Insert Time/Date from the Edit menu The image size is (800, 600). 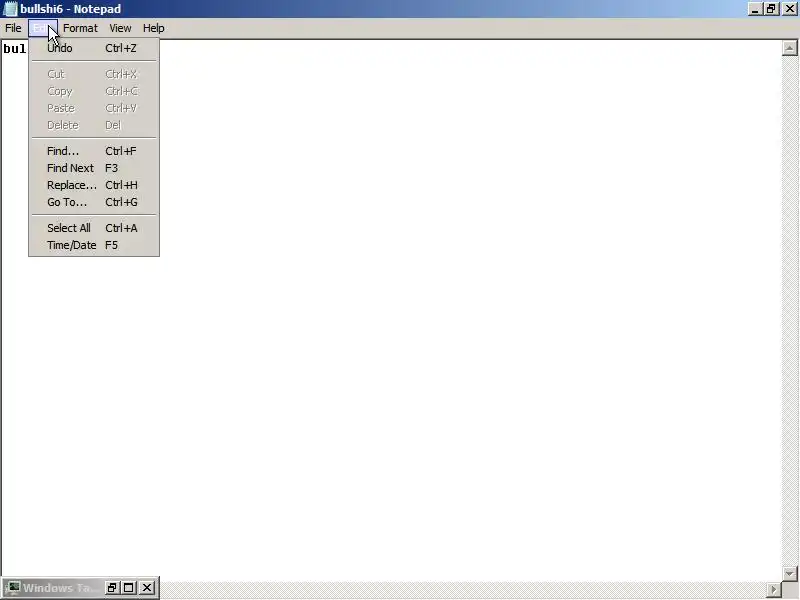[x=94, y=245]
